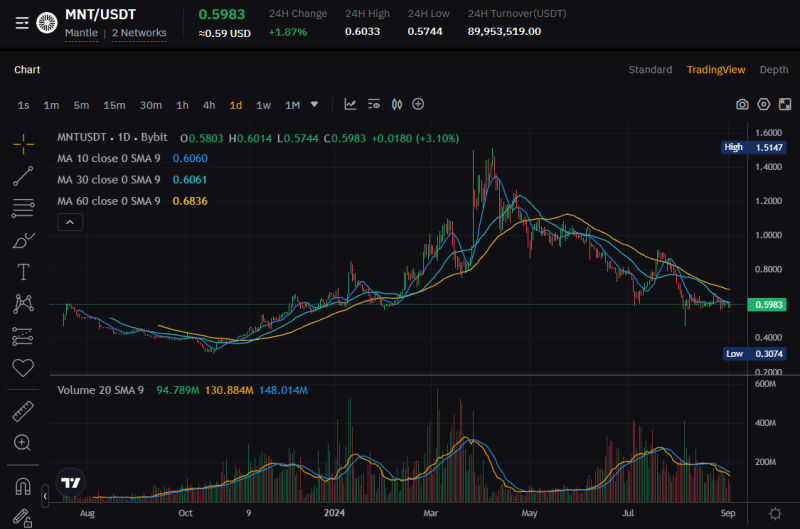Select the 1d timeframe

(x=236, y=105)
